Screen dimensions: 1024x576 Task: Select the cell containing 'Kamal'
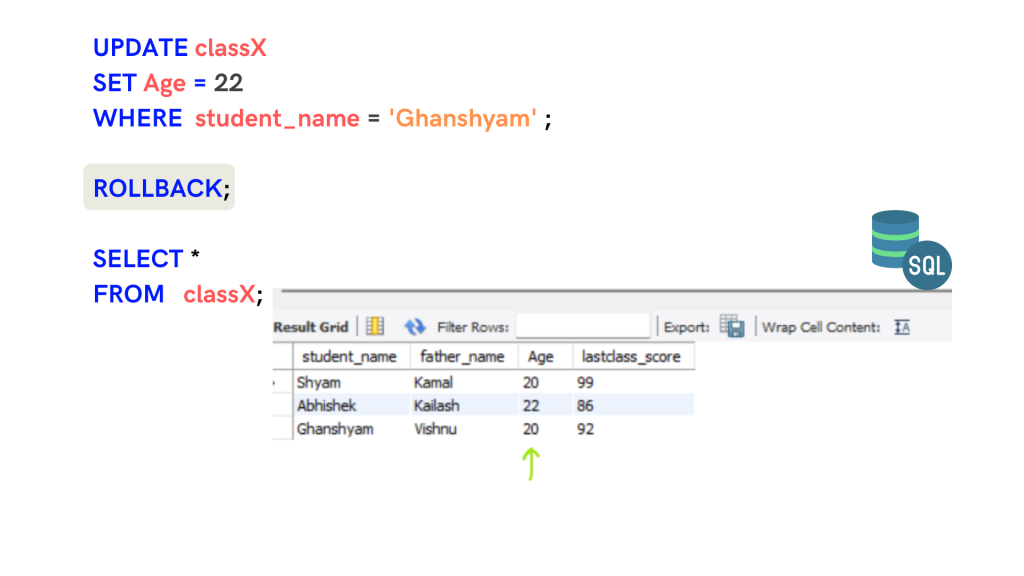click(x=464, y=382)
